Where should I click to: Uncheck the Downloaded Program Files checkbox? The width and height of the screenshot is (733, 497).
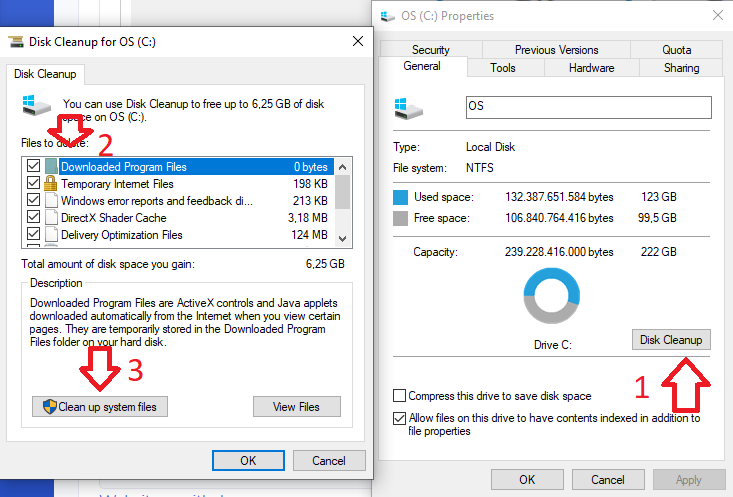tap(33, 167)
